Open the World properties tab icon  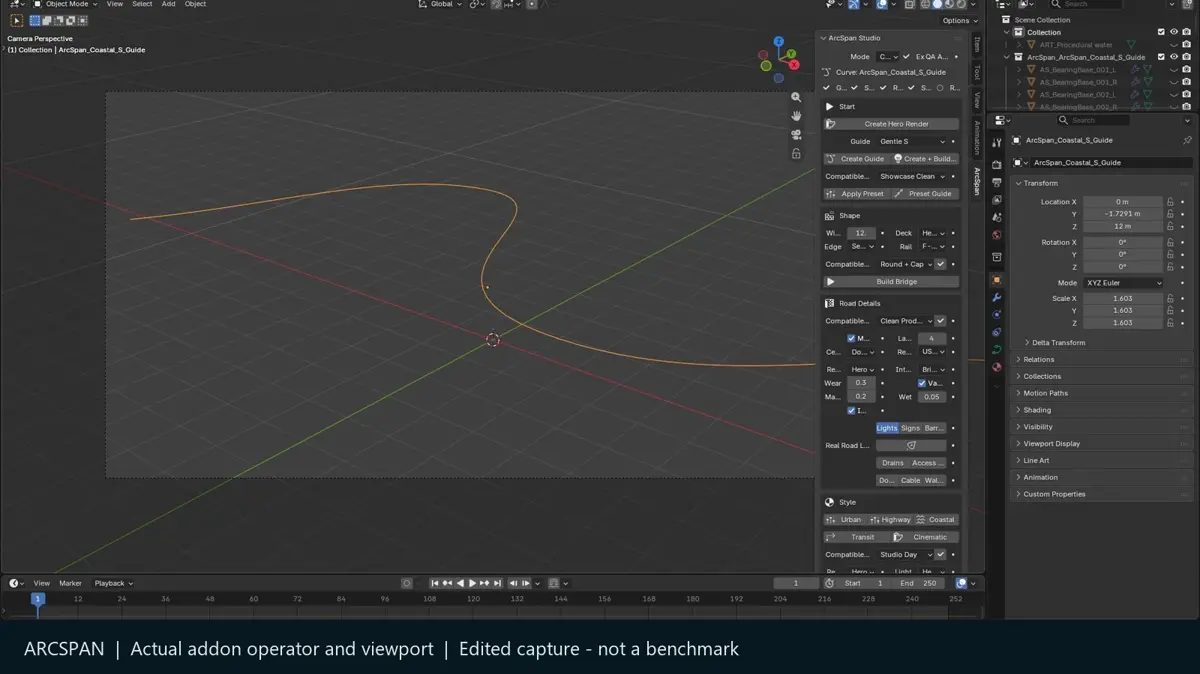tap(996, 235)
